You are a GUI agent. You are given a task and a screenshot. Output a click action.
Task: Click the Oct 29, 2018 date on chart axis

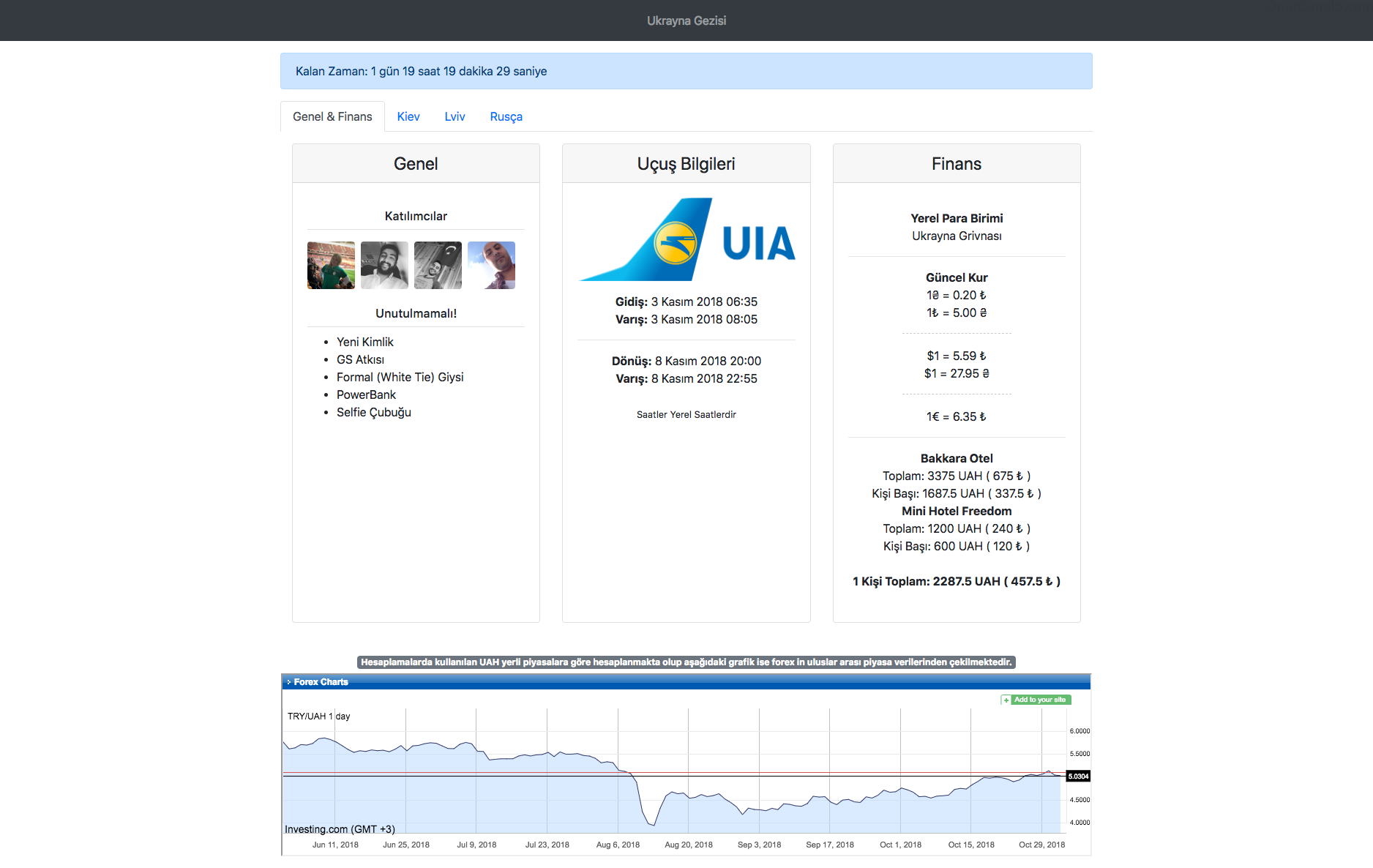[x=1041, y=845]
